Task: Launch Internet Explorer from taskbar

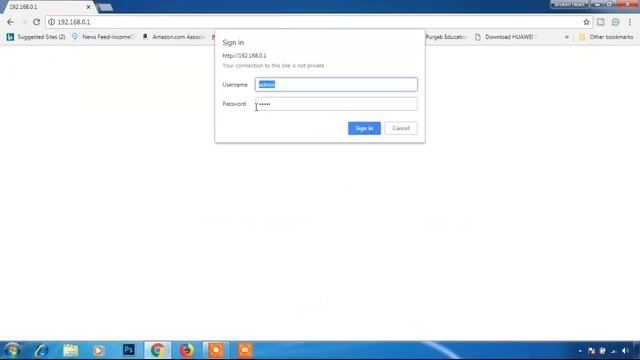Action: (42, 350)
